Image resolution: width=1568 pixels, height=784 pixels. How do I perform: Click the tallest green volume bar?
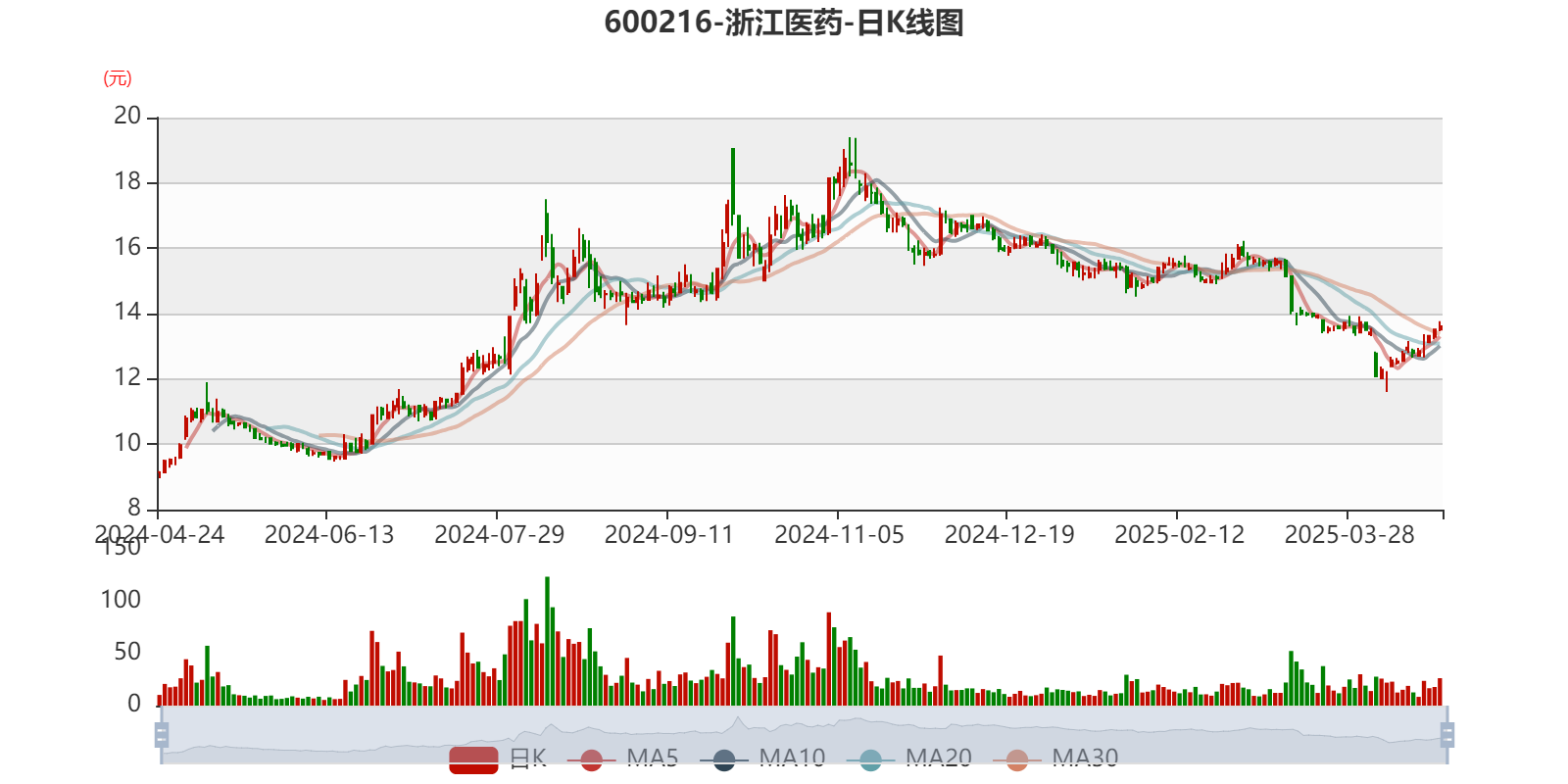[x=547, y=641]
